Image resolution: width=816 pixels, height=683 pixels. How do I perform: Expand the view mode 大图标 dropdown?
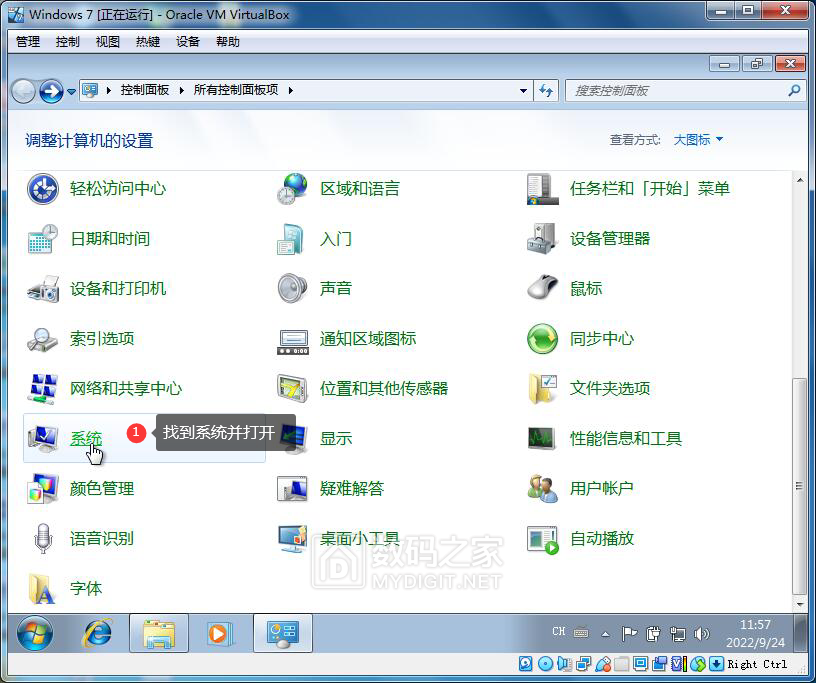pyautogui.click(x=698, y=140)
